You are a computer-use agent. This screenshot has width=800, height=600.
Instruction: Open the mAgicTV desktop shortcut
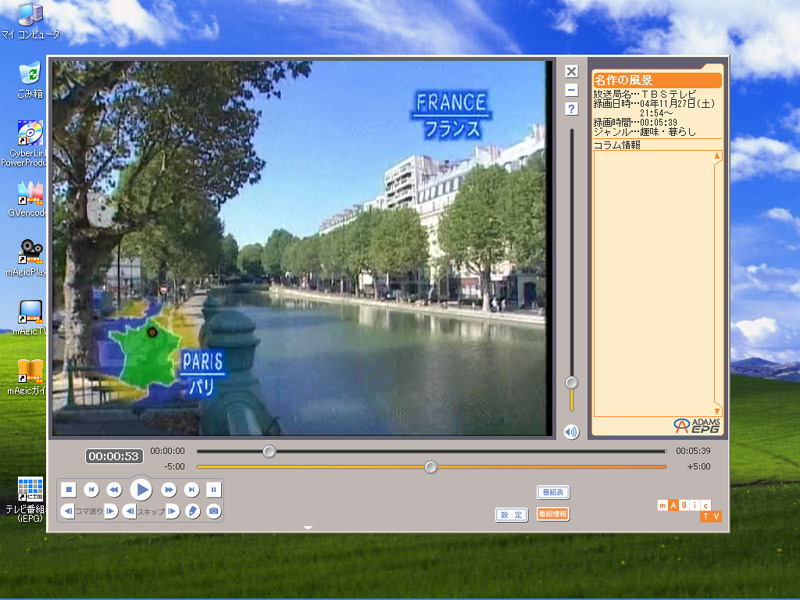pyautogui.click(x=30, y=315)
